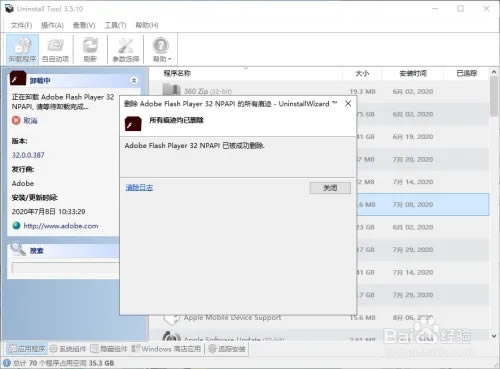Click the 15.6 MB size cell
Screen dimensions: 500x369
click(362, 318)
